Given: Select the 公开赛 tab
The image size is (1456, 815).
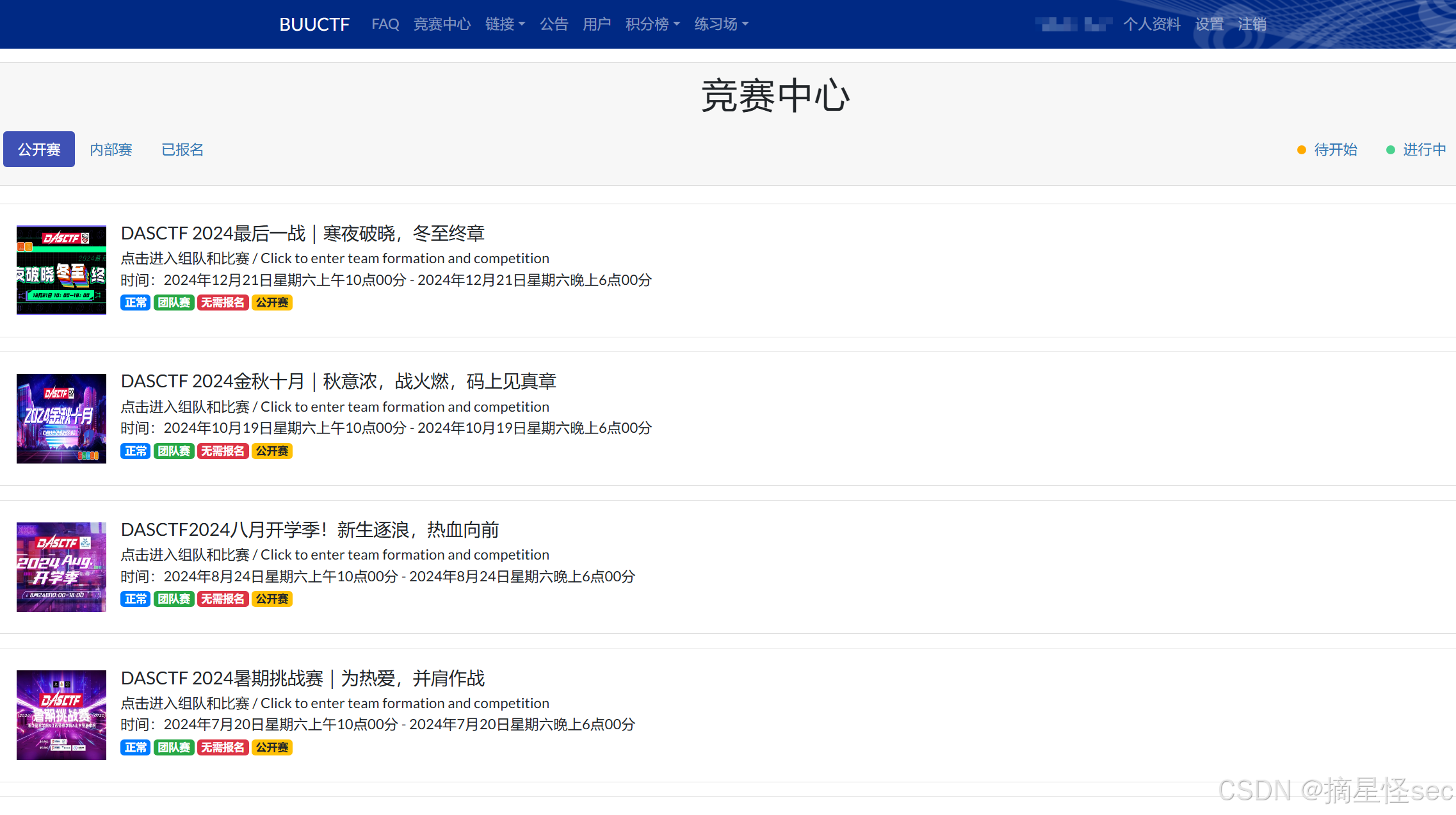Looking at the screenshot, I should click(x=39, y=150).
